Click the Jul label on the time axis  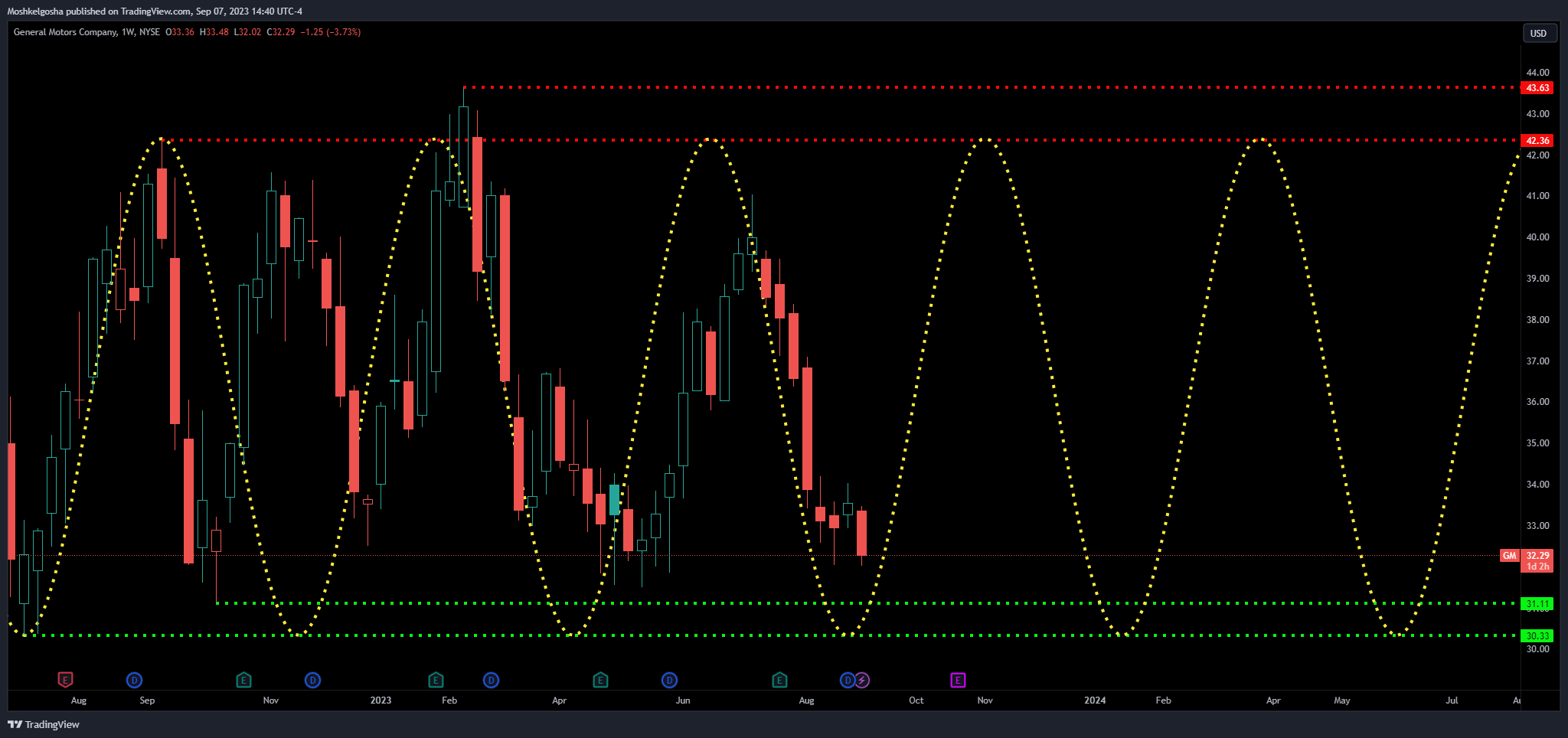click(x=1452, y=700)
